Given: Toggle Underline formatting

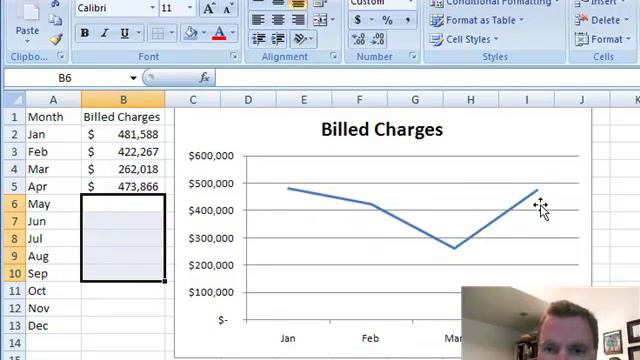Looking at the screenshot, I should [x=124, y=33].
